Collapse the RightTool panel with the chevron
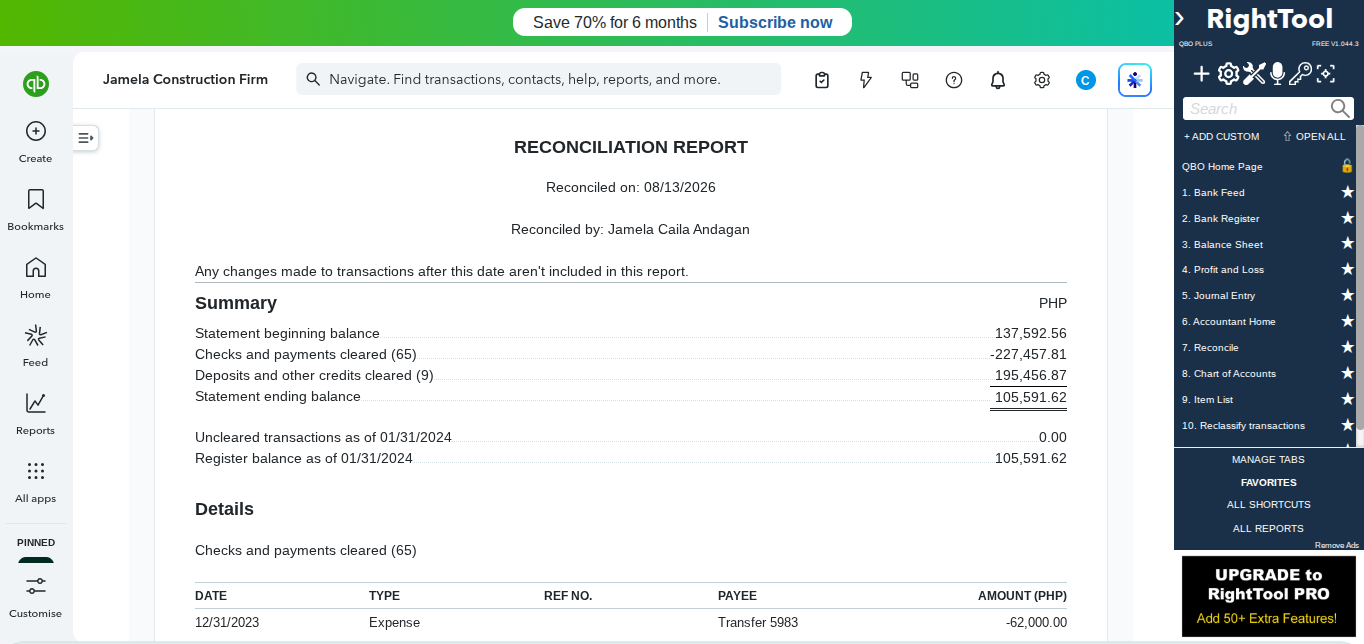The image size is (1364, 644). (1180, 19)
